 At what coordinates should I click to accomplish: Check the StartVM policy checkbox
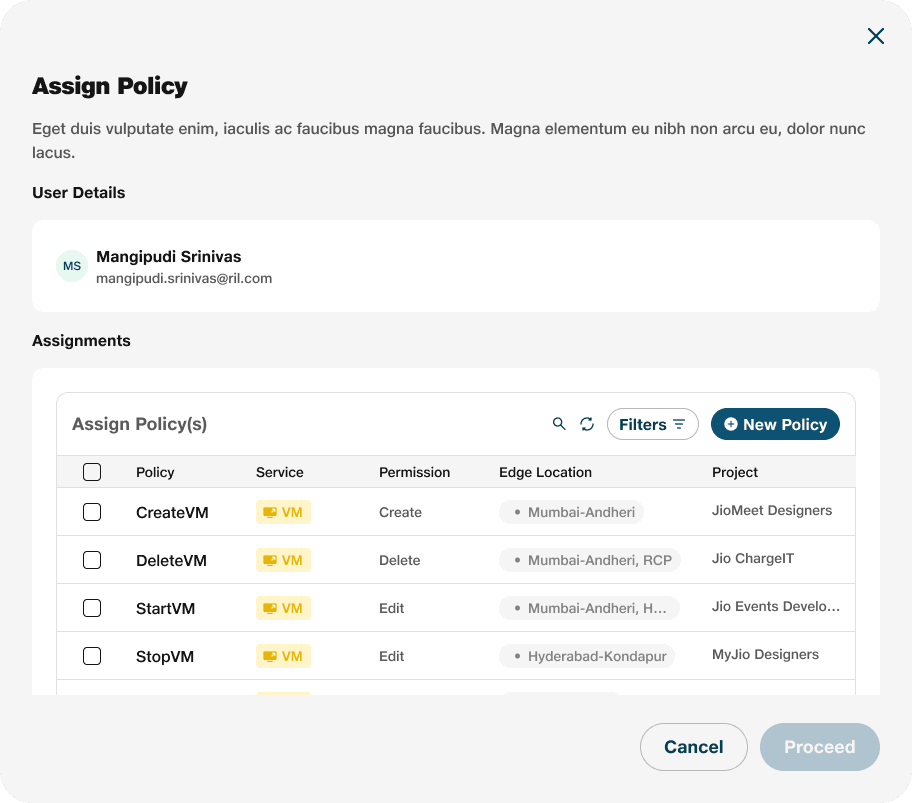point(92,608)
